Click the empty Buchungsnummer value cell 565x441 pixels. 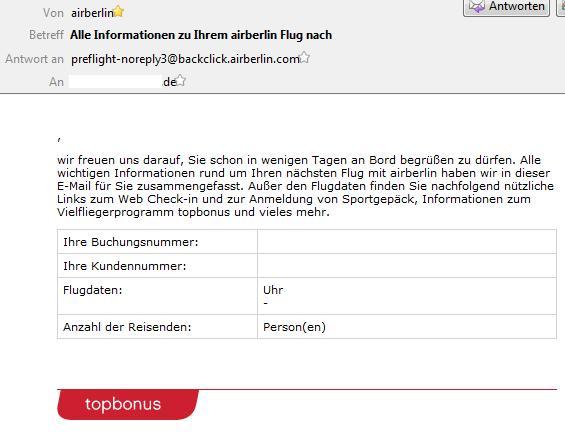407,241
